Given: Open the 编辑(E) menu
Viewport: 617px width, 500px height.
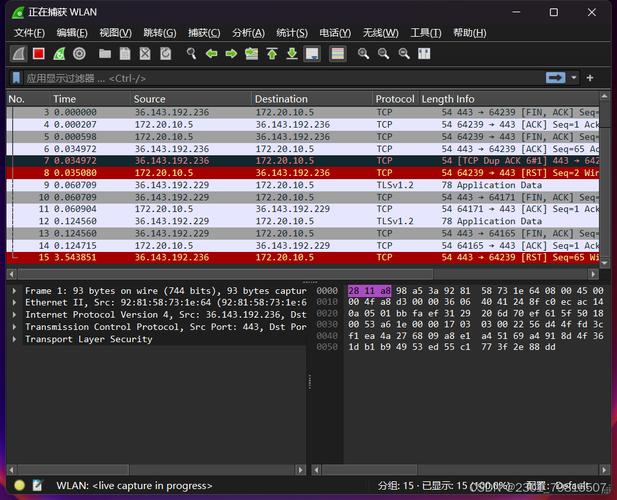Looking at the screenshot, I should [x=72, y=33].
